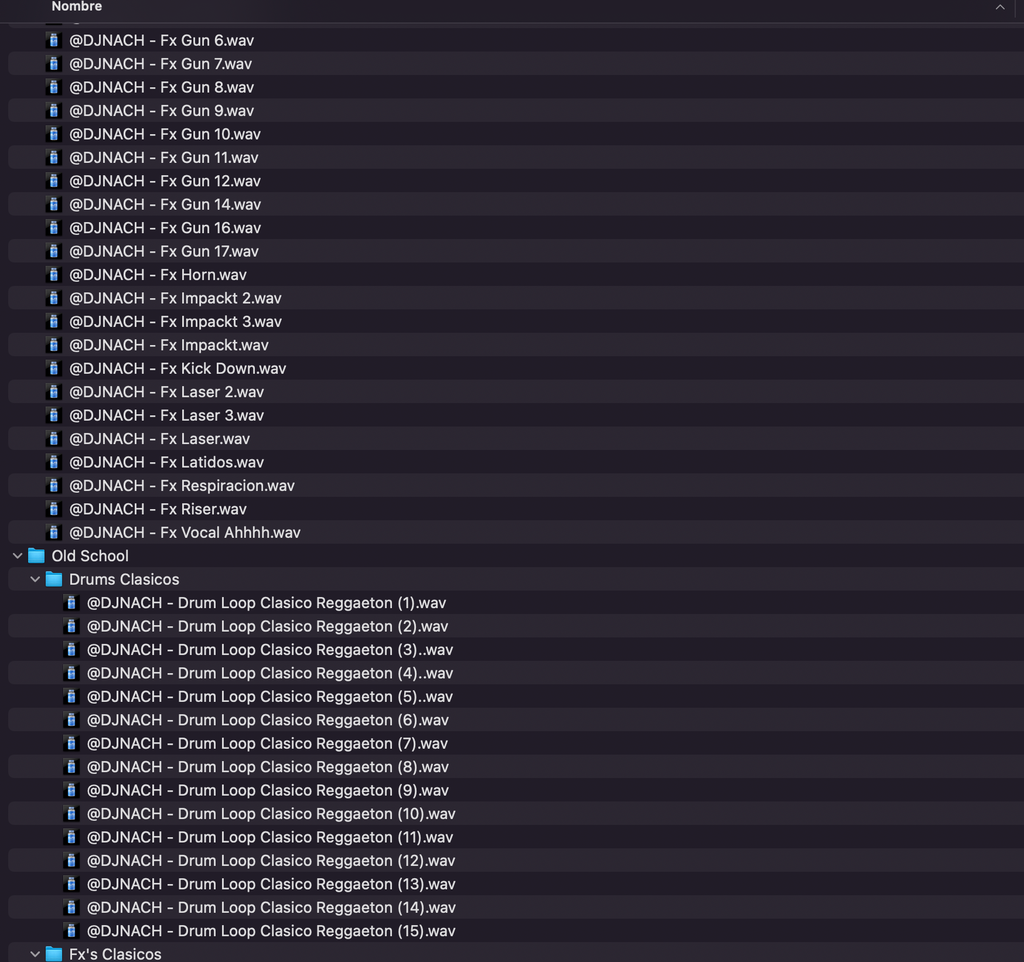Viewport: 1024px width, 962px height.
Task: Click the wav icon for Fx Horn
Action: 54,275
